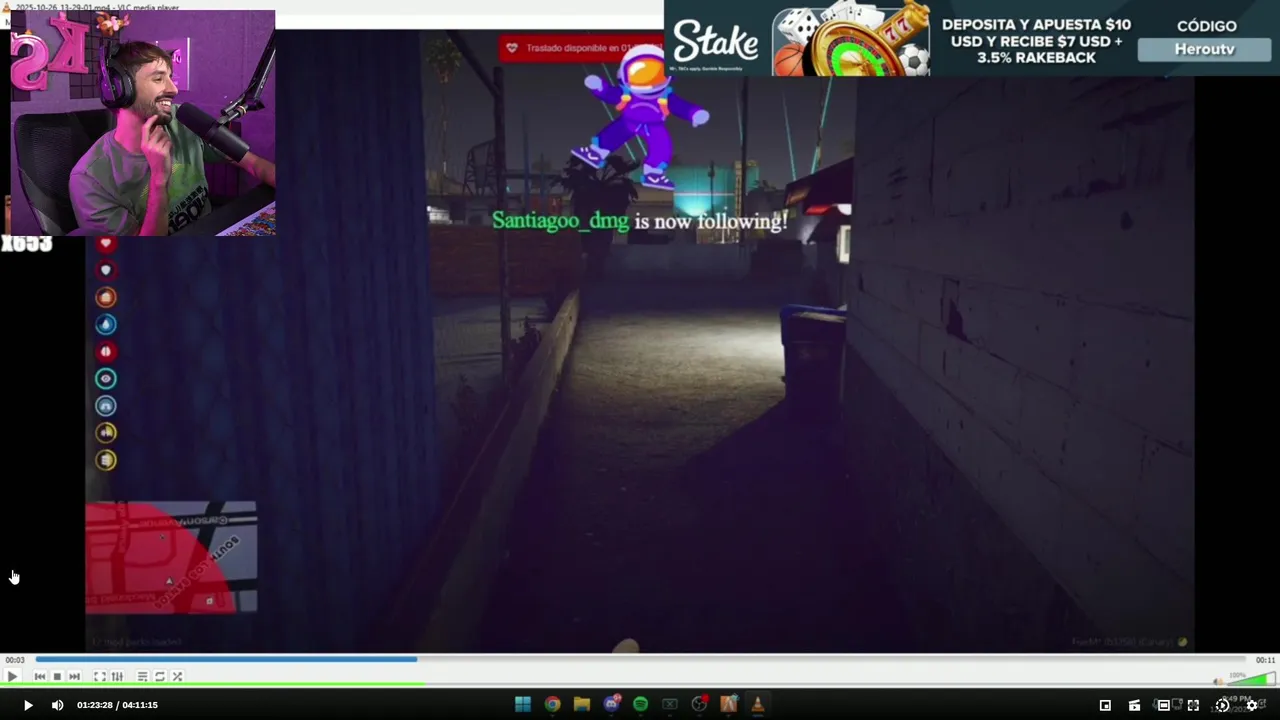This screenshot has width=1280, height=720.
Task: Click the Stake logo in banner
Action: point(715,42)
